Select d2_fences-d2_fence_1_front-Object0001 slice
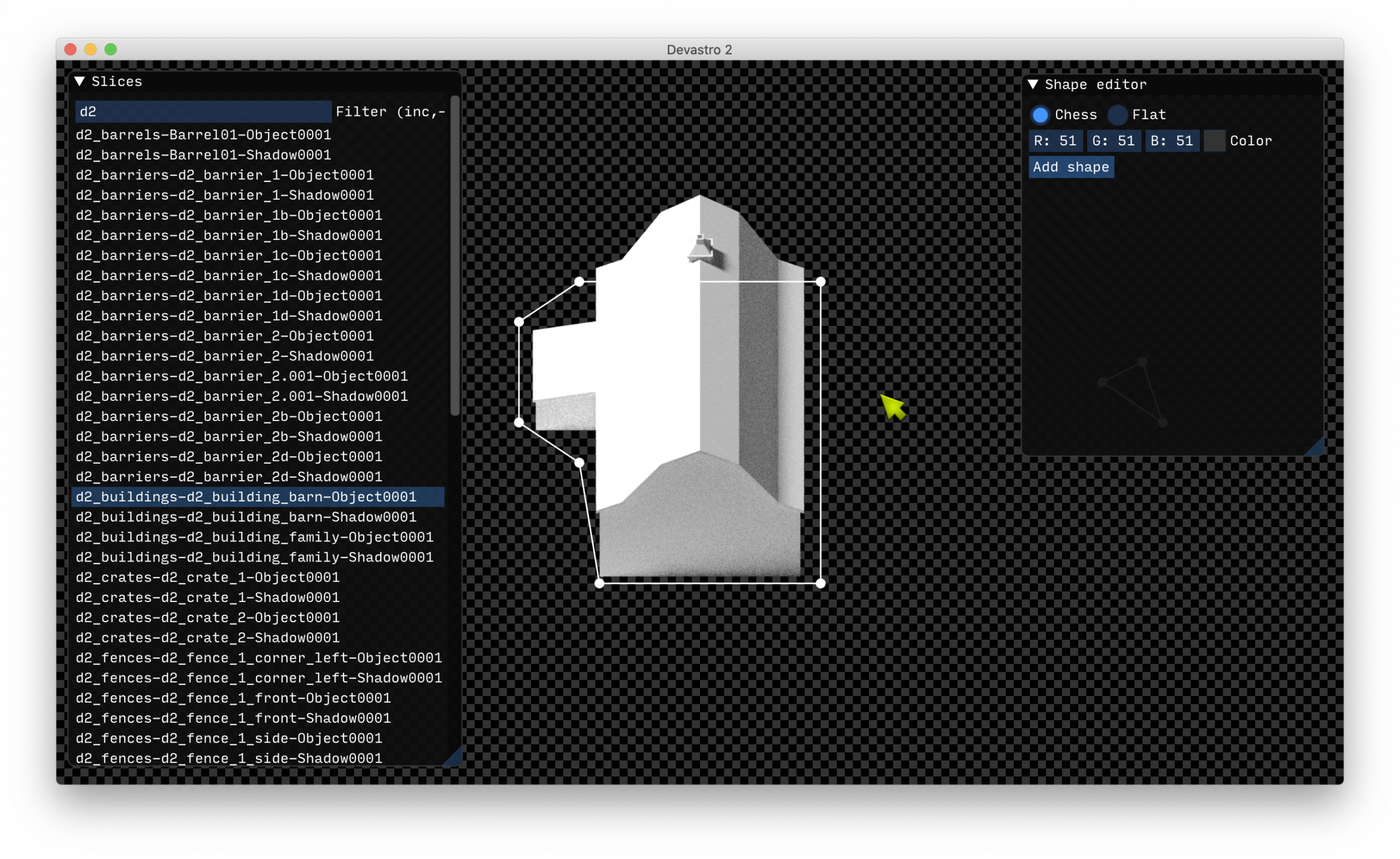This screenshot has width=1400, height=859. (259, 698)
